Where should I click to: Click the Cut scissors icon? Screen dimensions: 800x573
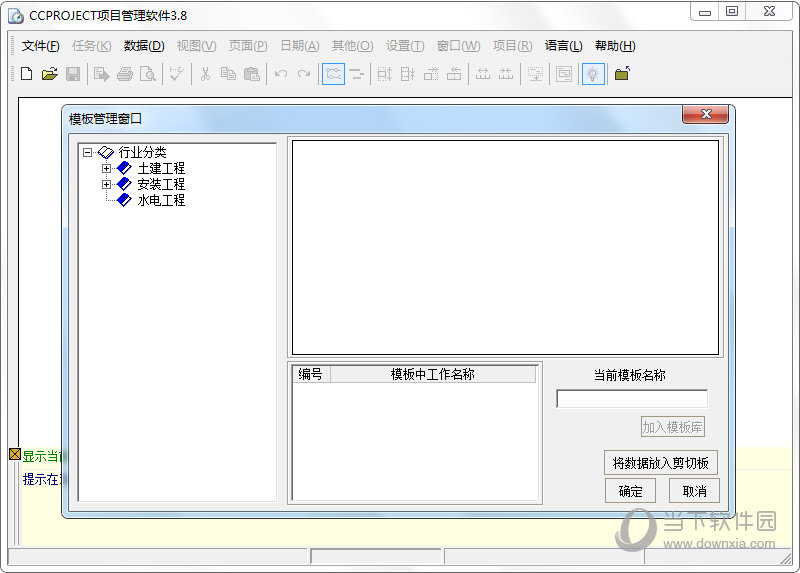tap(205, 74)
